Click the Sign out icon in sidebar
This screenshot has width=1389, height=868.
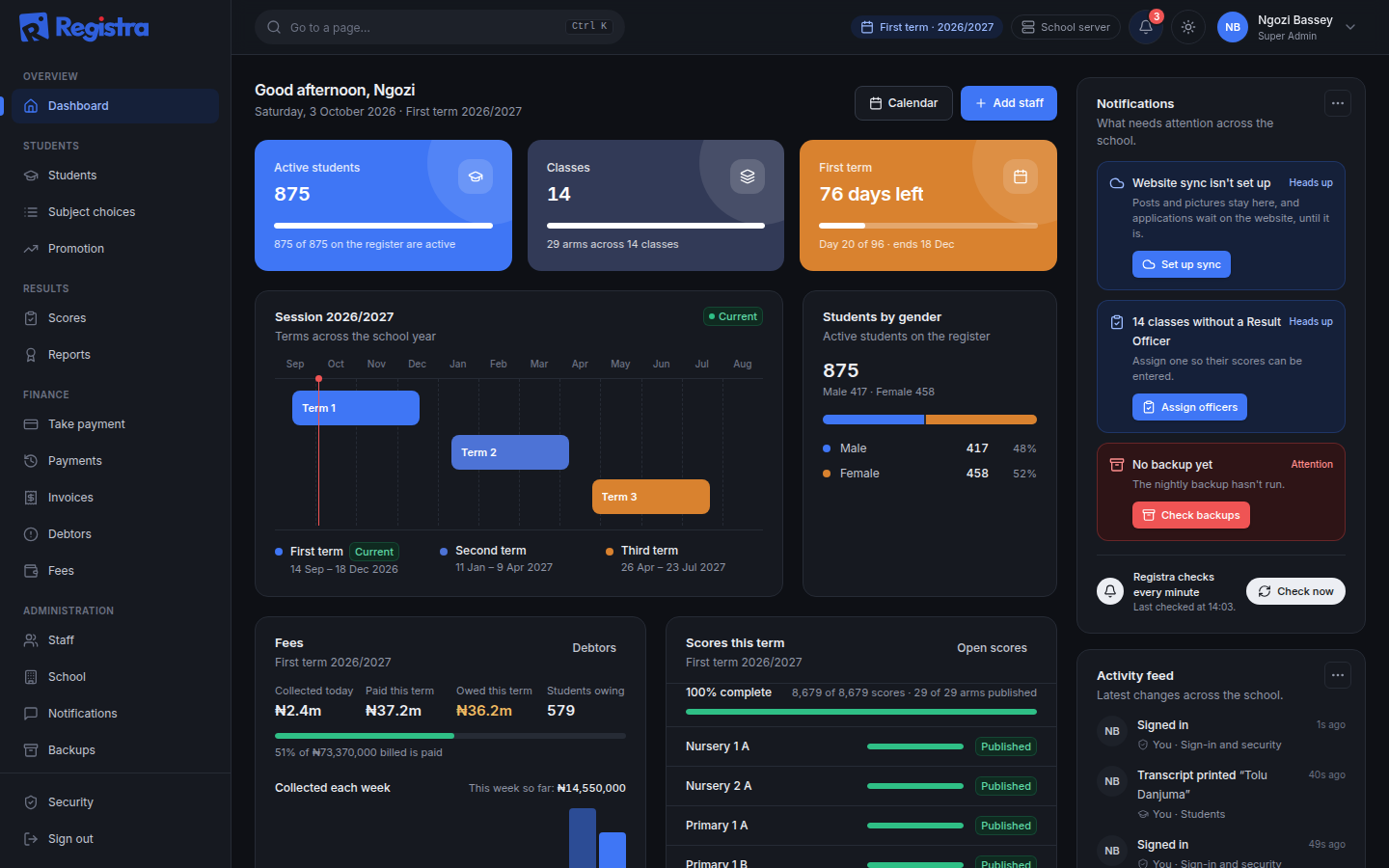click(31, 839)
